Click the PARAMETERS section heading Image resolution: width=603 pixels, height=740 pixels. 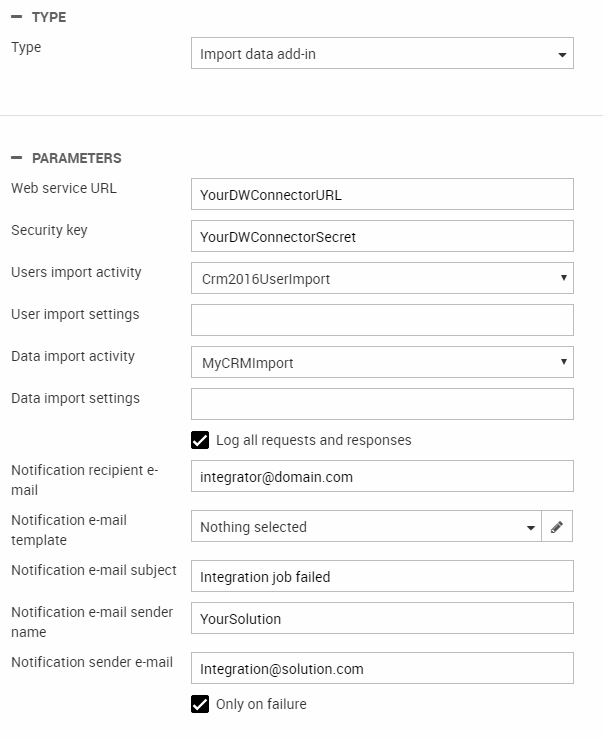pos(77,158)
